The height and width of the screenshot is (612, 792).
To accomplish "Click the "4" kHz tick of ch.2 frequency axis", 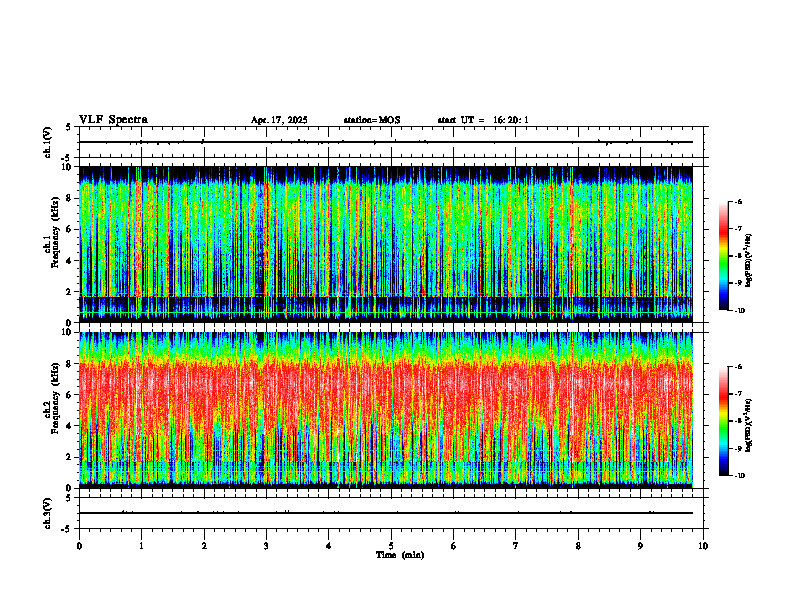I will [70, 426].
